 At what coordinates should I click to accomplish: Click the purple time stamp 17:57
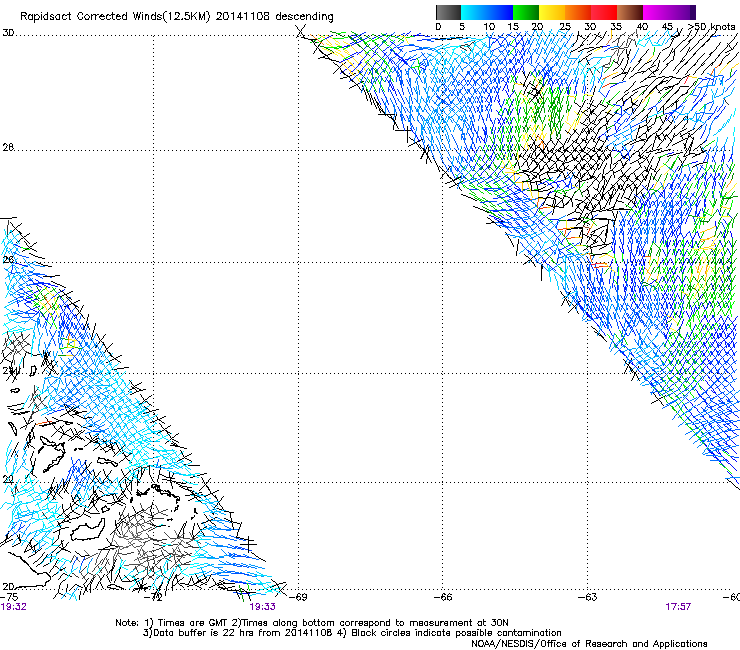pos(678,607)
